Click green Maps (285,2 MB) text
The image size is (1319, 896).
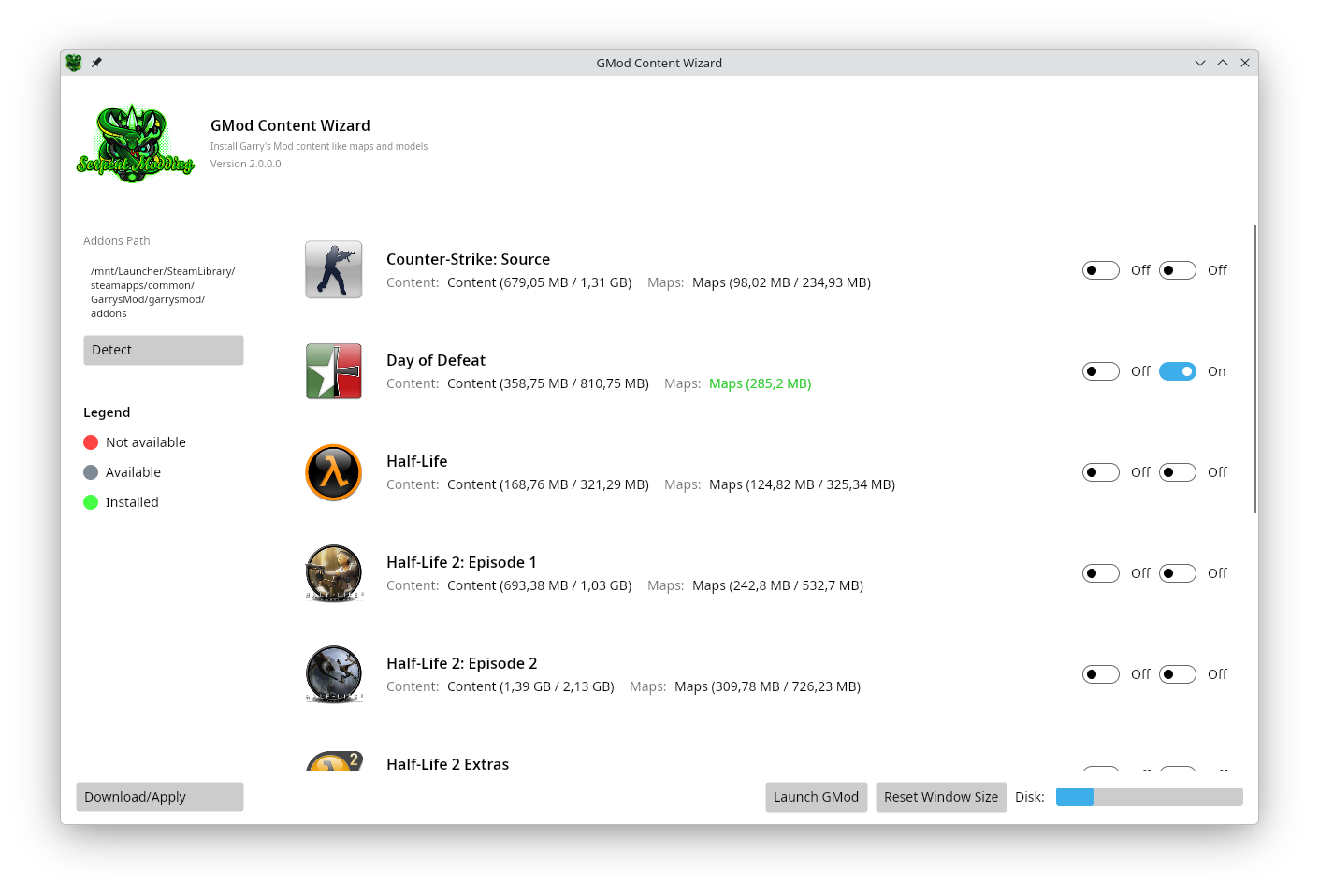tap(761, 383)
